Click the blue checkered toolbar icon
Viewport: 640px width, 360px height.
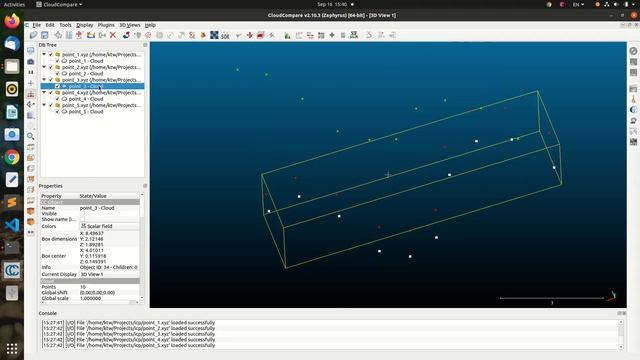[214, 35]
